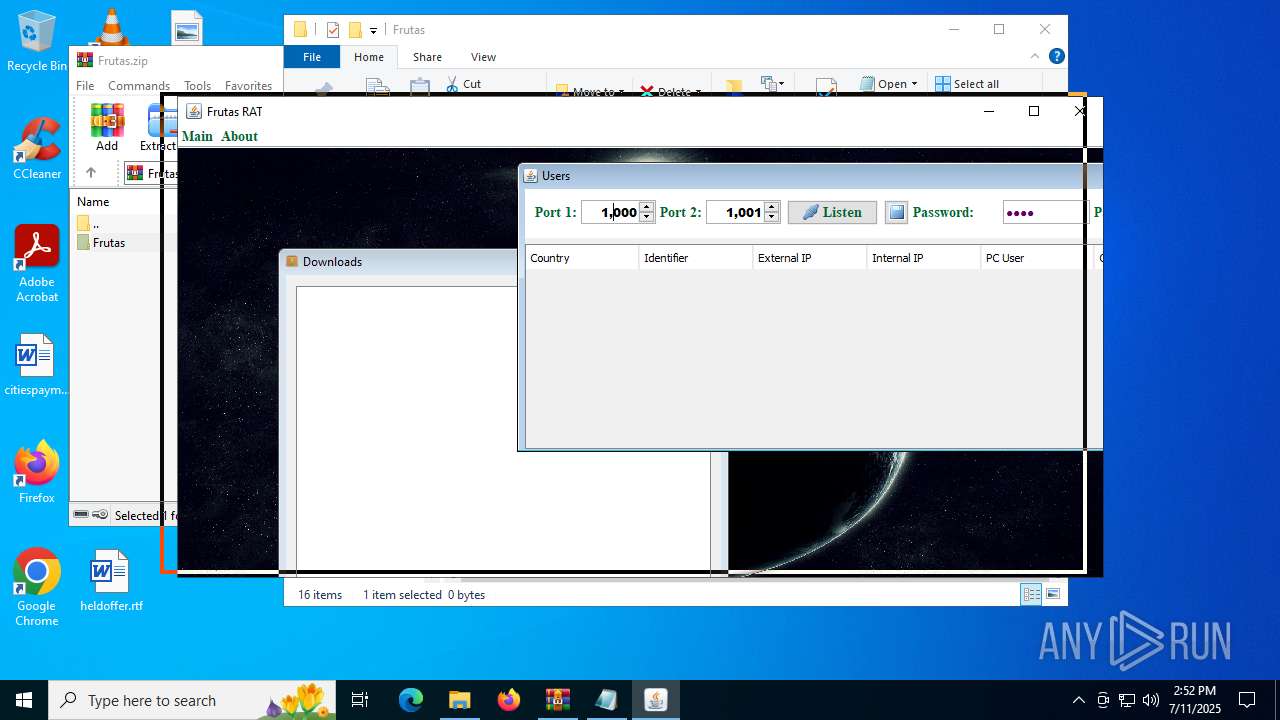The width and height of the screenshot is (1280, 720).
Task: Click the blue square icon next to Listen
Action: click(896, 212)
